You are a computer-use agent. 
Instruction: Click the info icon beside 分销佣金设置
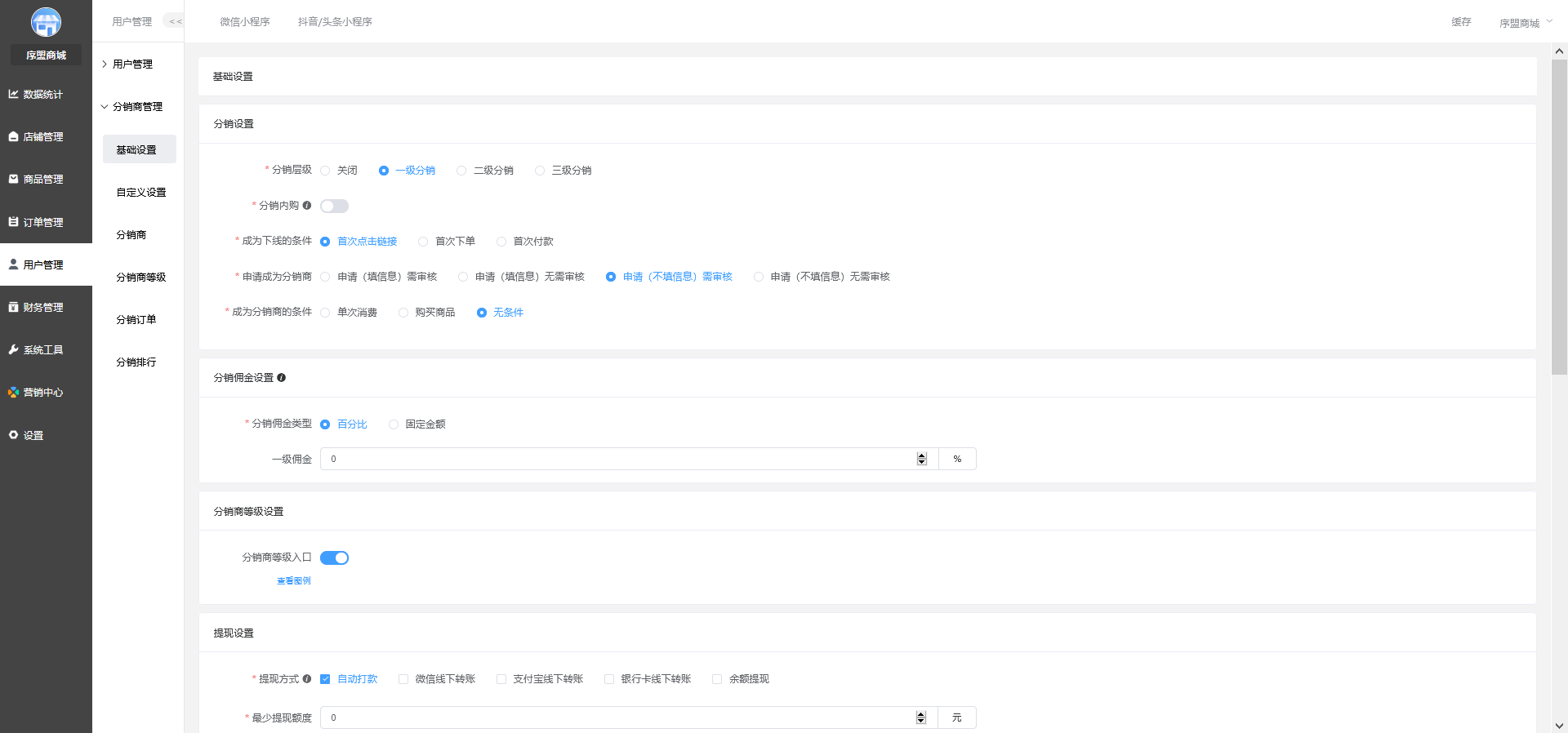click(281, 378)
